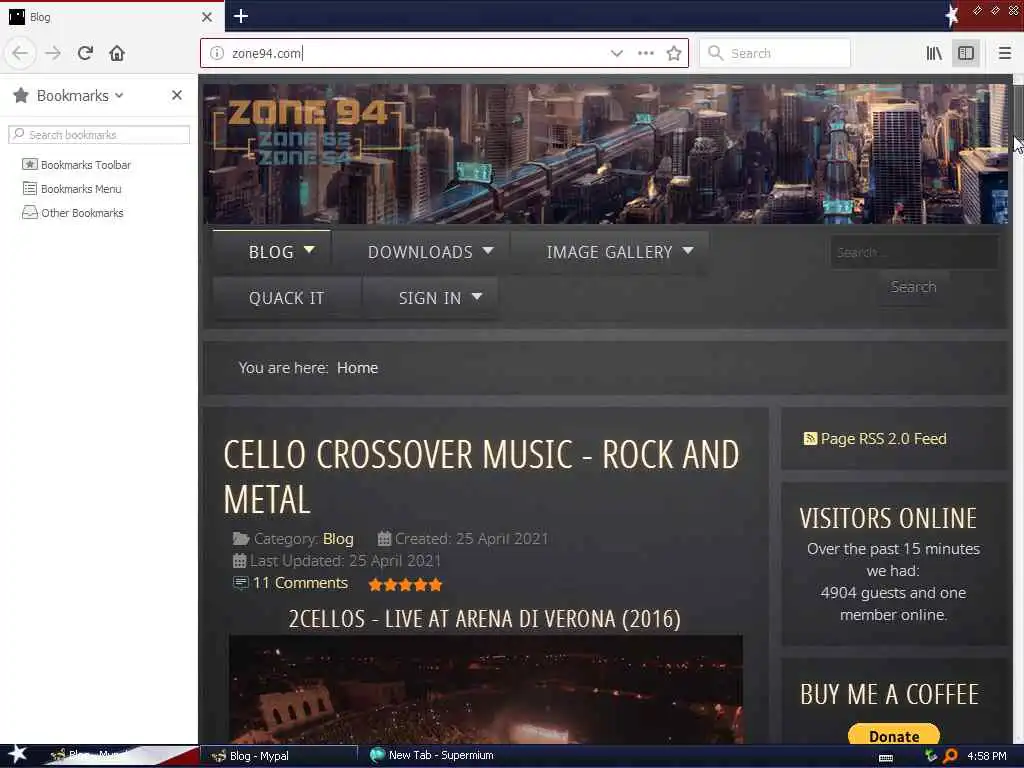Open the DOWNLOADS navigation menu

click(421, 252)
